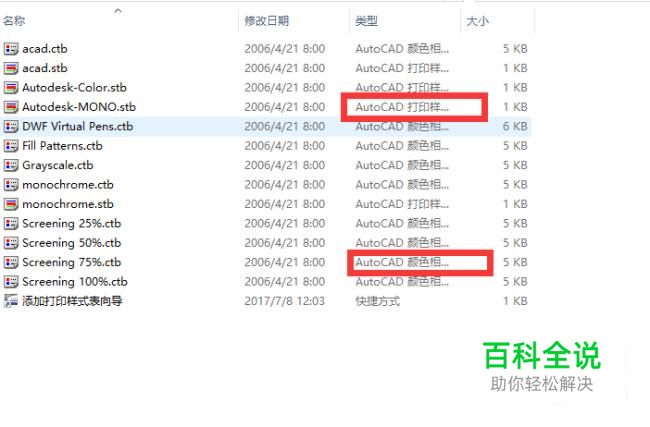
Task: Select the file name Grayscale.ctb
Action: (x=58, y=165)
